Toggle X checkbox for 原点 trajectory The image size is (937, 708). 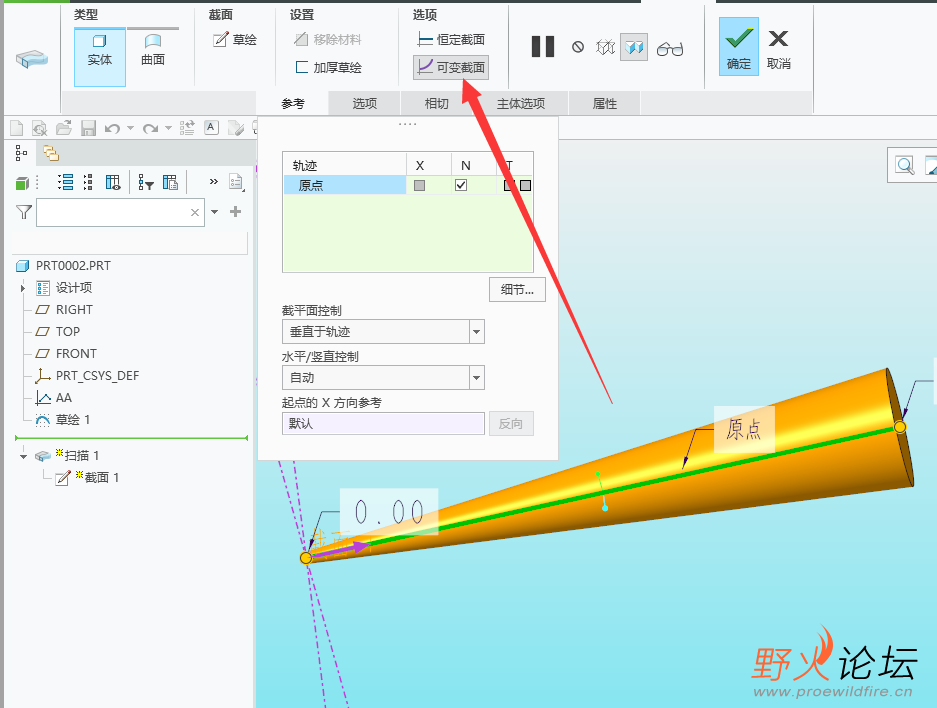pos(419,185)
